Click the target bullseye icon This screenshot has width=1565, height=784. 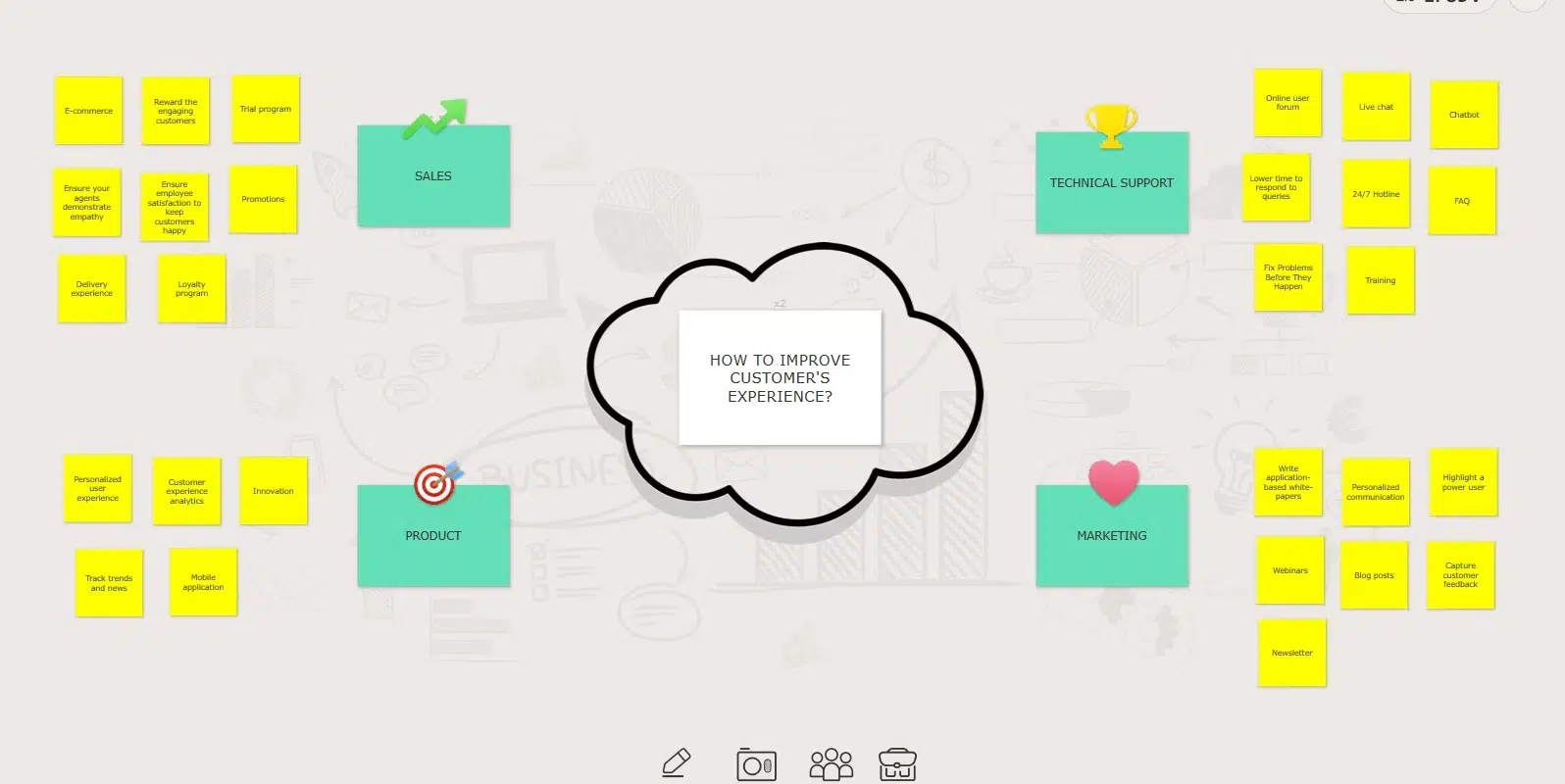click(436, 482)
